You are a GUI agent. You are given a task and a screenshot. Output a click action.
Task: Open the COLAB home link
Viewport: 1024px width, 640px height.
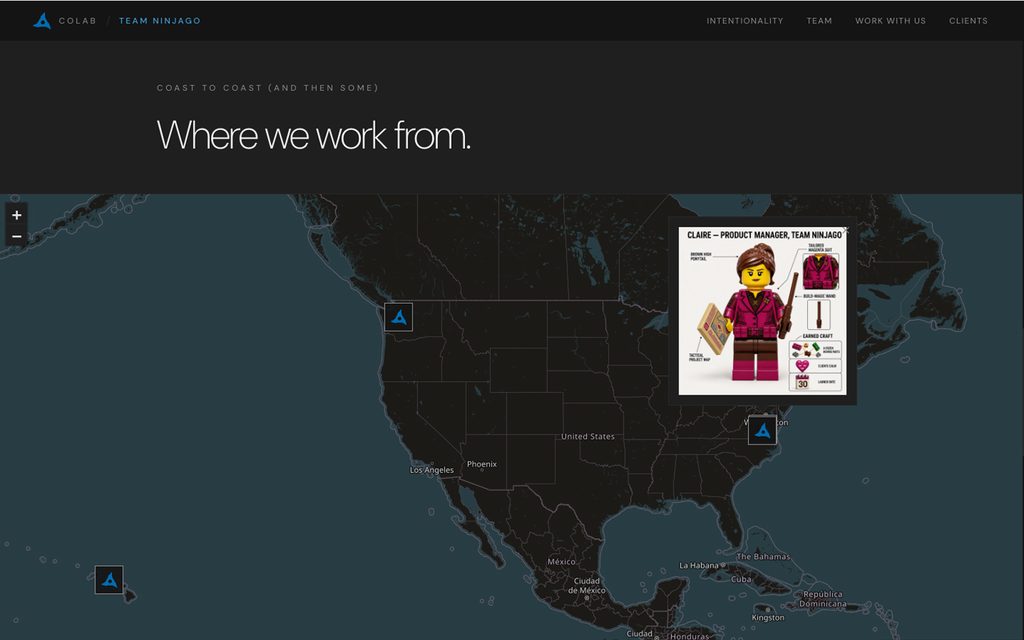click(x=77, y=21)
